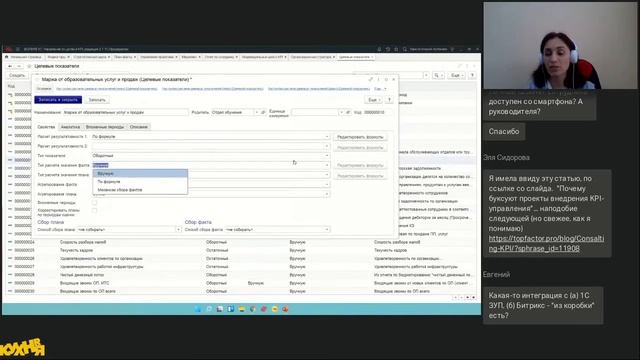The image size is (640, 360).
Task: Toggle the Вложенные периоды checkbox
Action: [94, 202]
